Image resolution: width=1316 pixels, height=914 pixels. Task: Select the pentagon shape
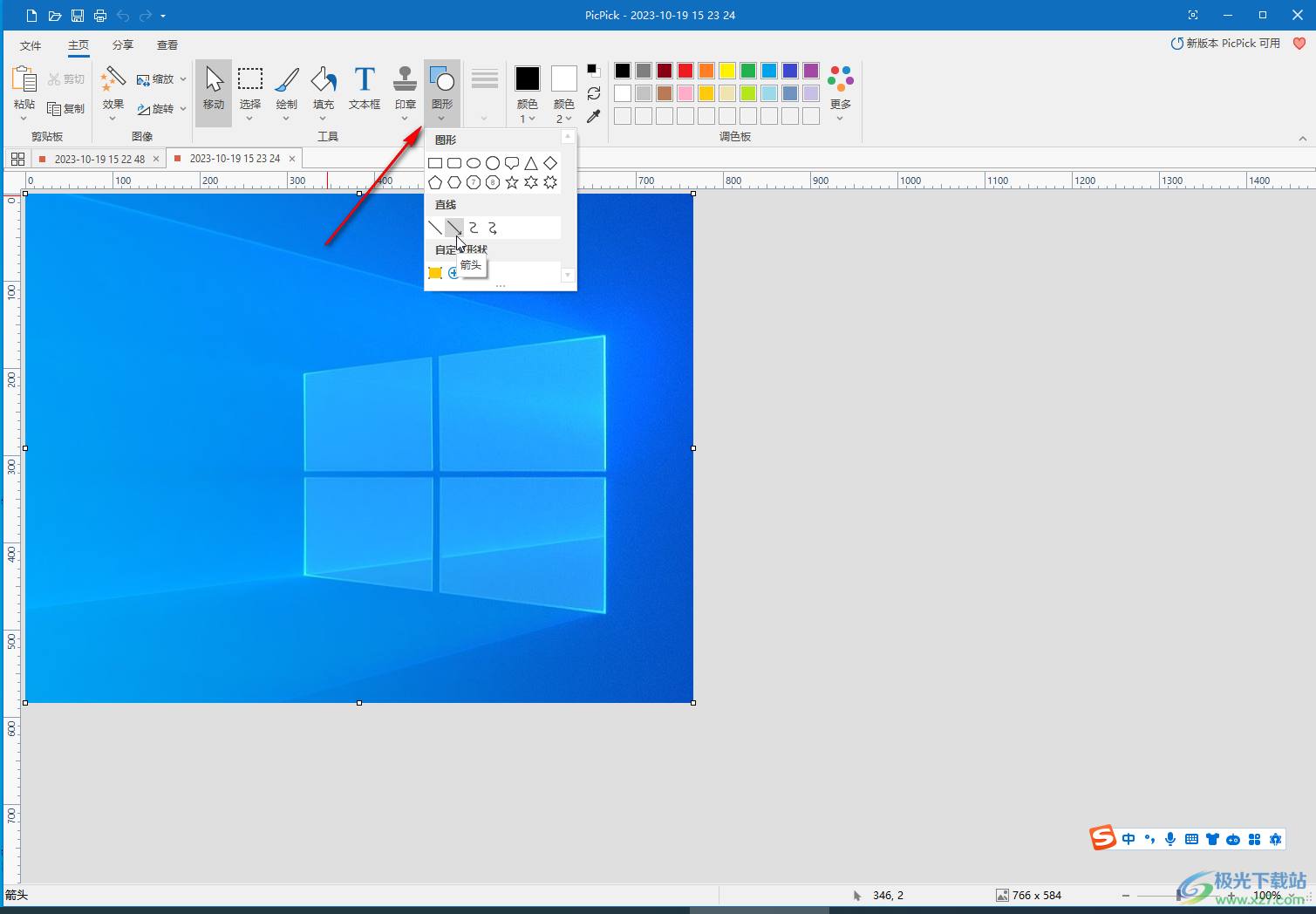pyautogui.click(x=435, y=182)
